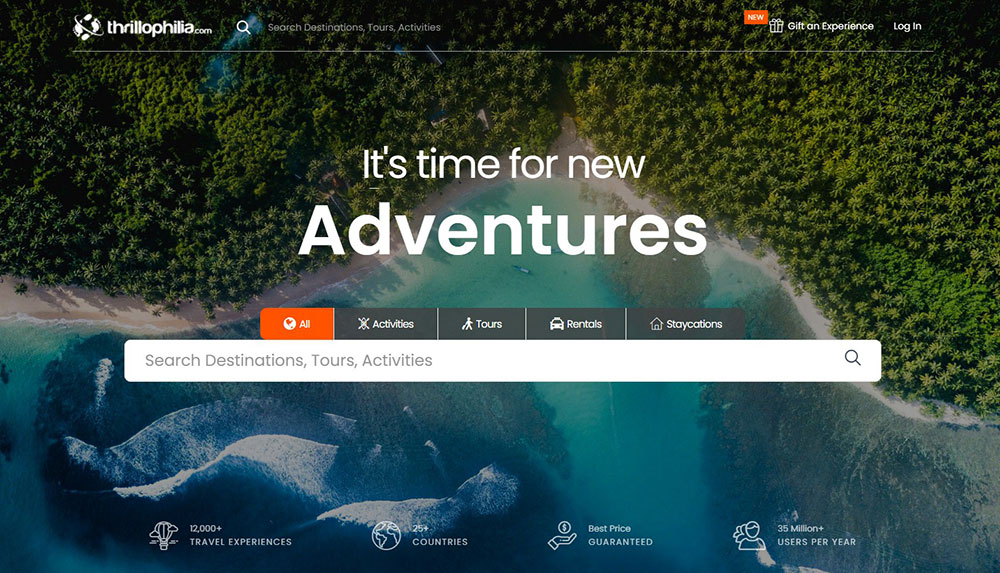Image resolution: width=1000 pixels, height=573 pixels.
Task: Select the All tab
Action: pyautogui.click(x=297, y=324)
